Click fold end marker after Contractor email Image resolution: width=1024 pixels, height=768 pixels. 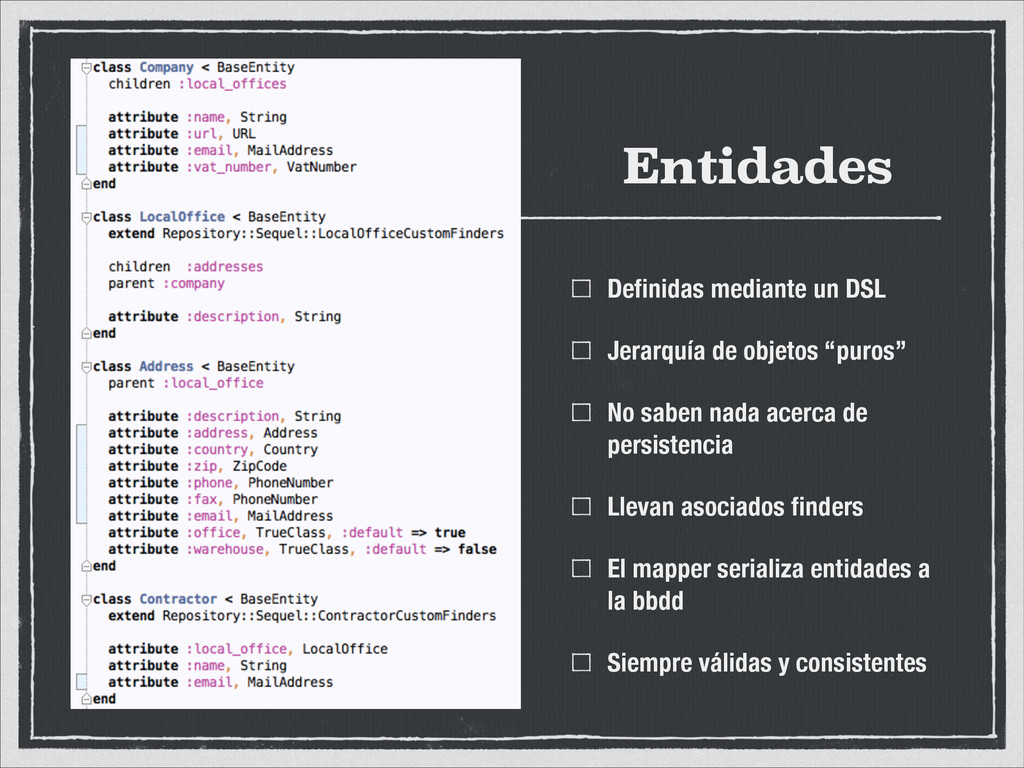(x=86, y=699)
